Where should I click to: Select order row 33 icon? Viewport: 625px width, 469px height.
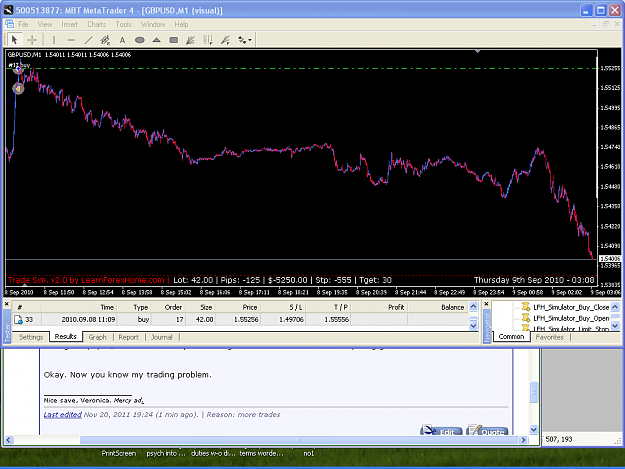click(18, 320)
